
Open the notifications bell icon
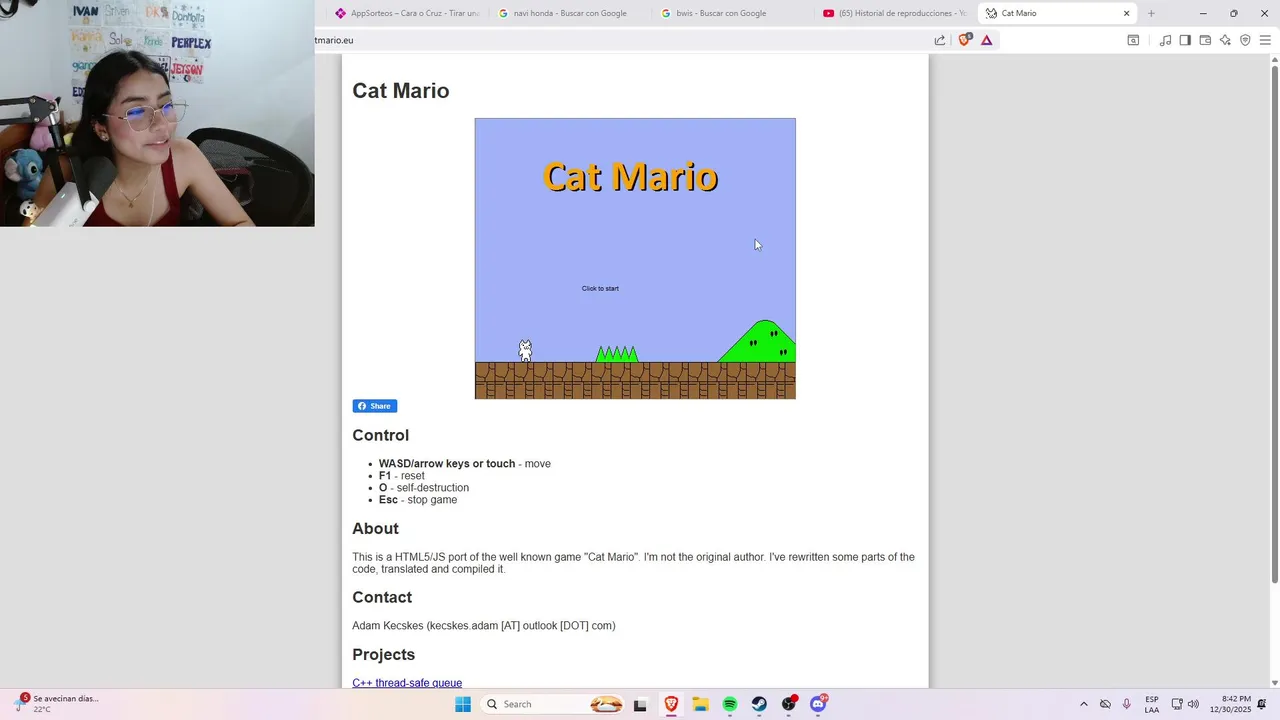click(x=1262, y=704)
